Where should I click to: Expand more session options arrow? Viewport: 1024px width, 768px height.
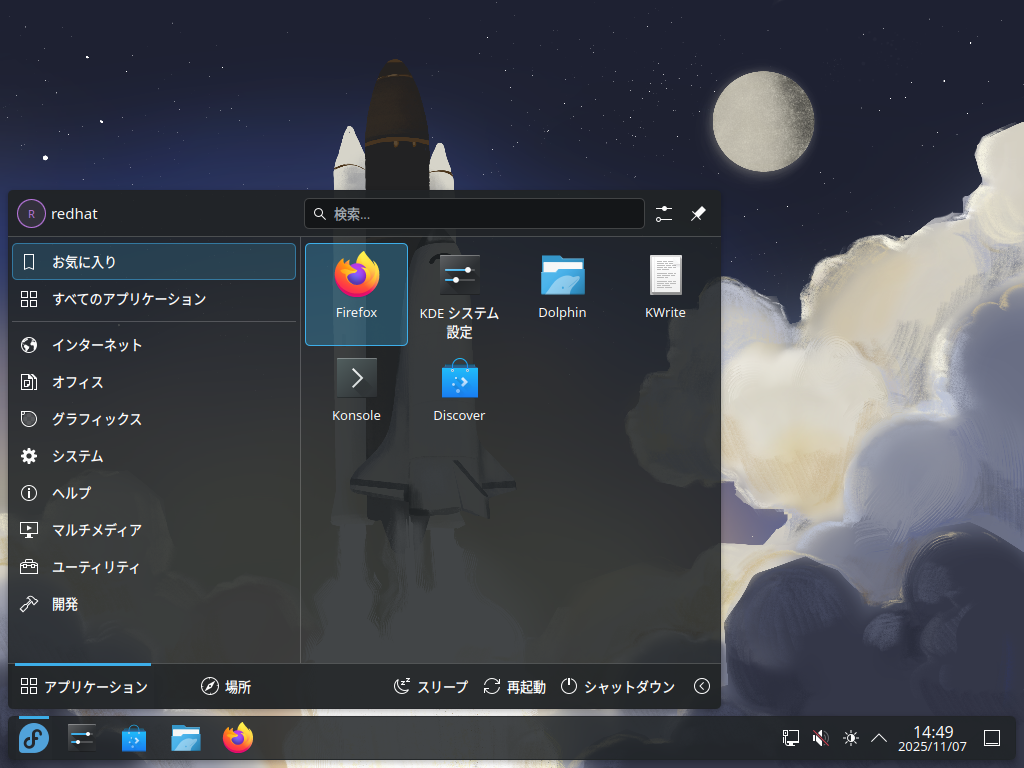(x=702, y=686)
